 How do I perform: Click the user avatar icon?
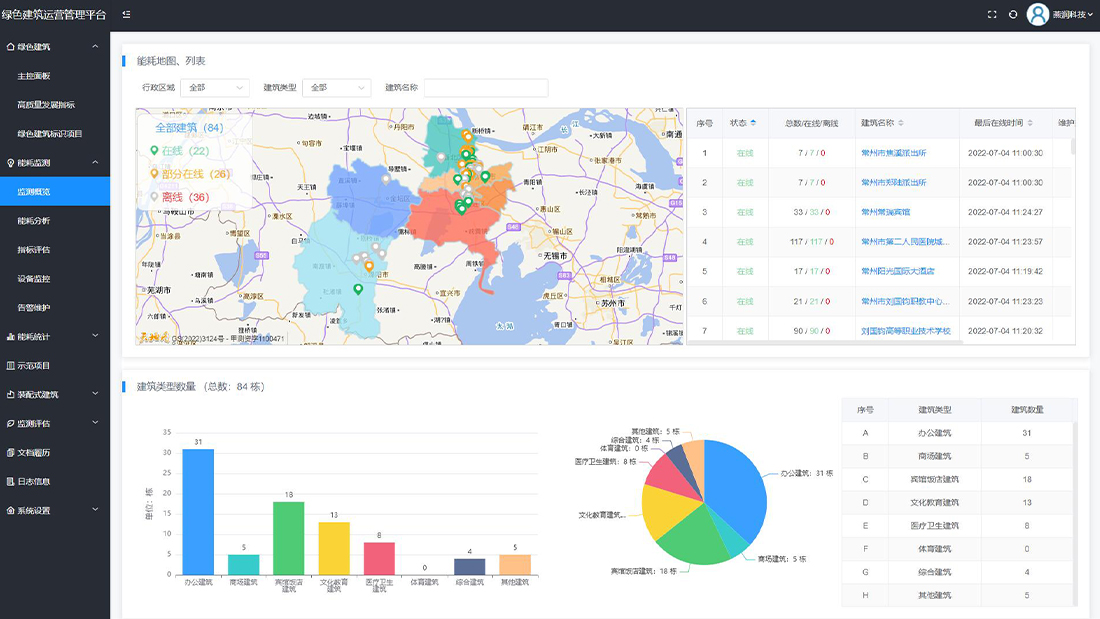click(x=1038, y=15)
